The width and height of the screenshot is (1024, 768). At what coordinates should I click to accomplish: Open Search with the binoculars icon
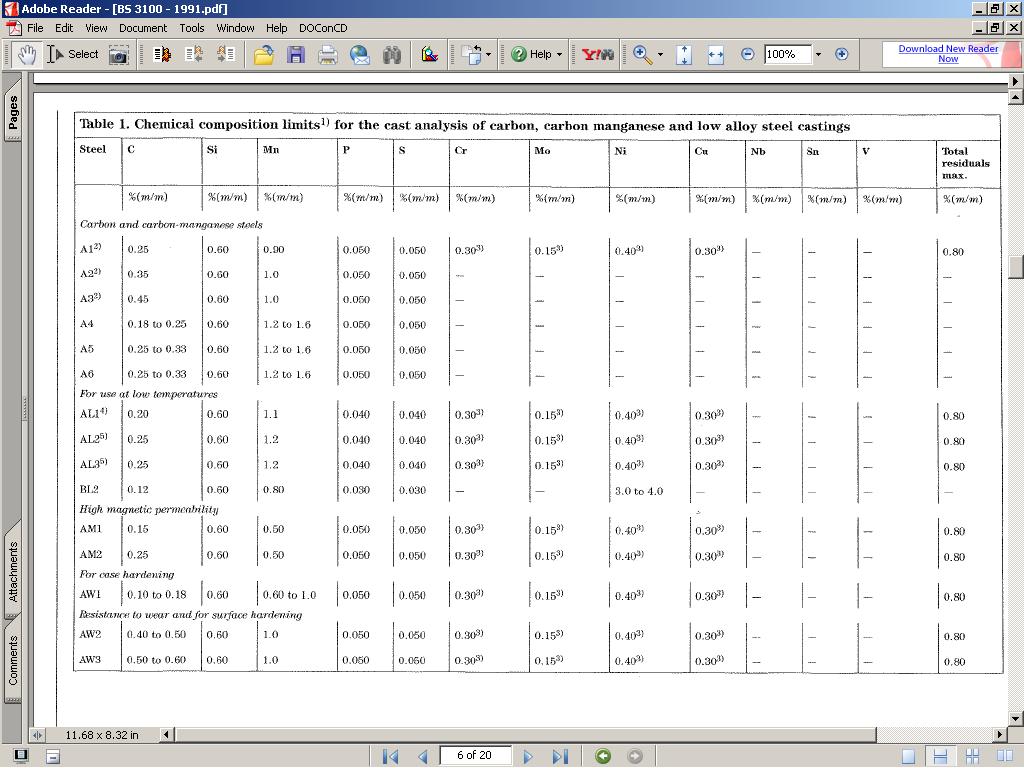point(392,55)
